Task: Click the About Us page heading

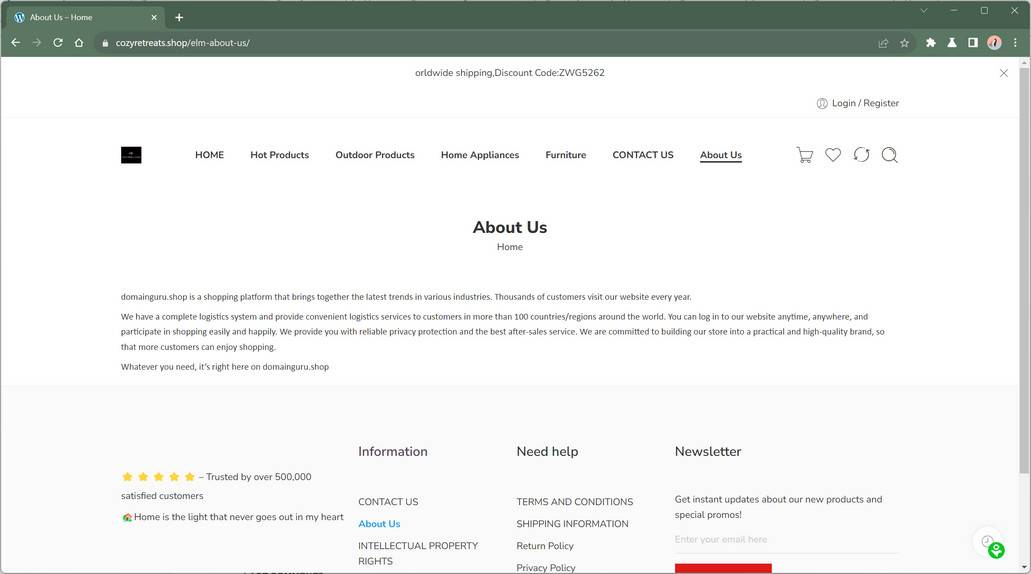Action: click(x=510, y=227)
